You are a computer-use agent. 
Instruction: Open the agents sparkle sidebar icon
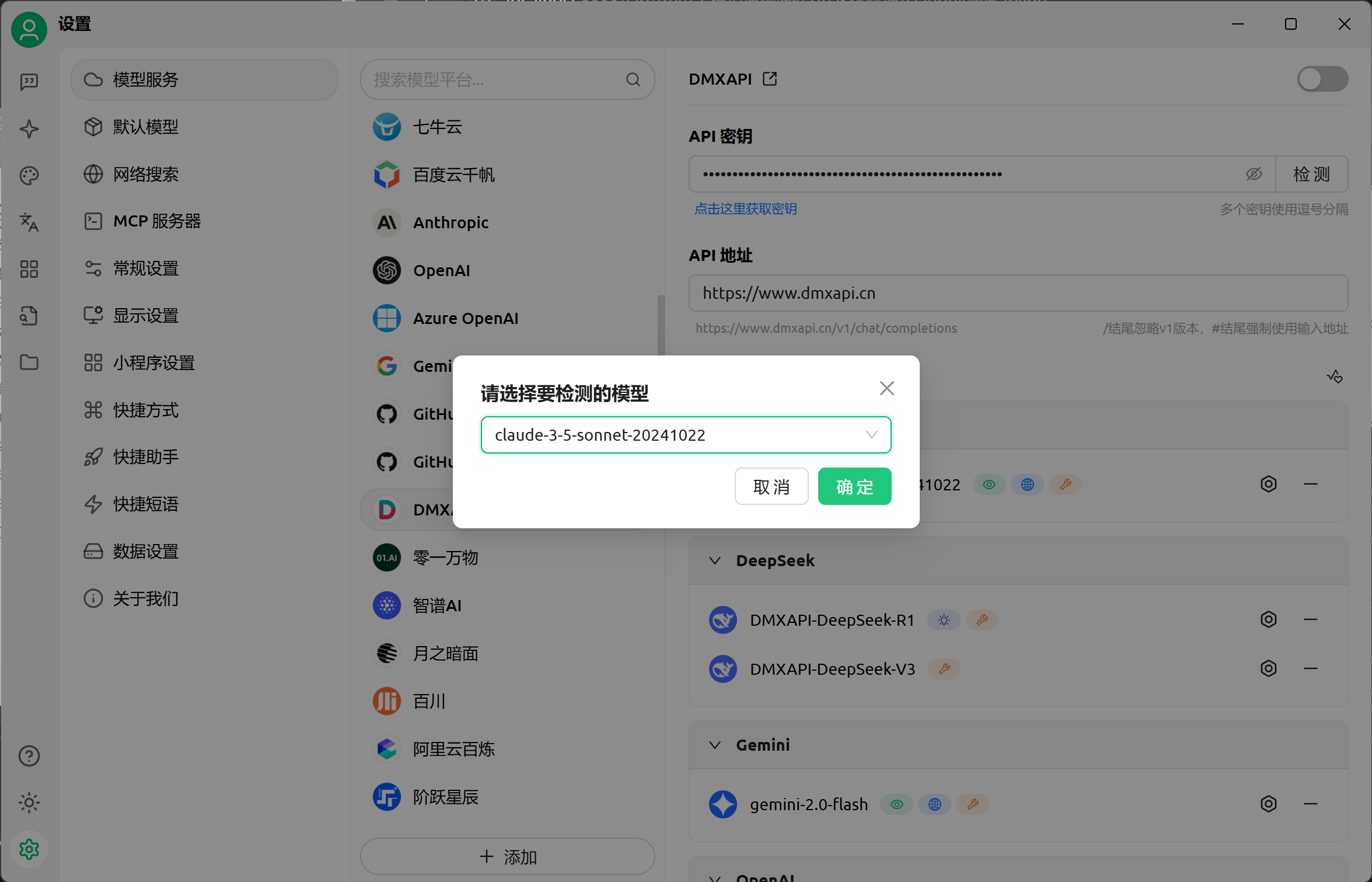(x=29, y=128)
